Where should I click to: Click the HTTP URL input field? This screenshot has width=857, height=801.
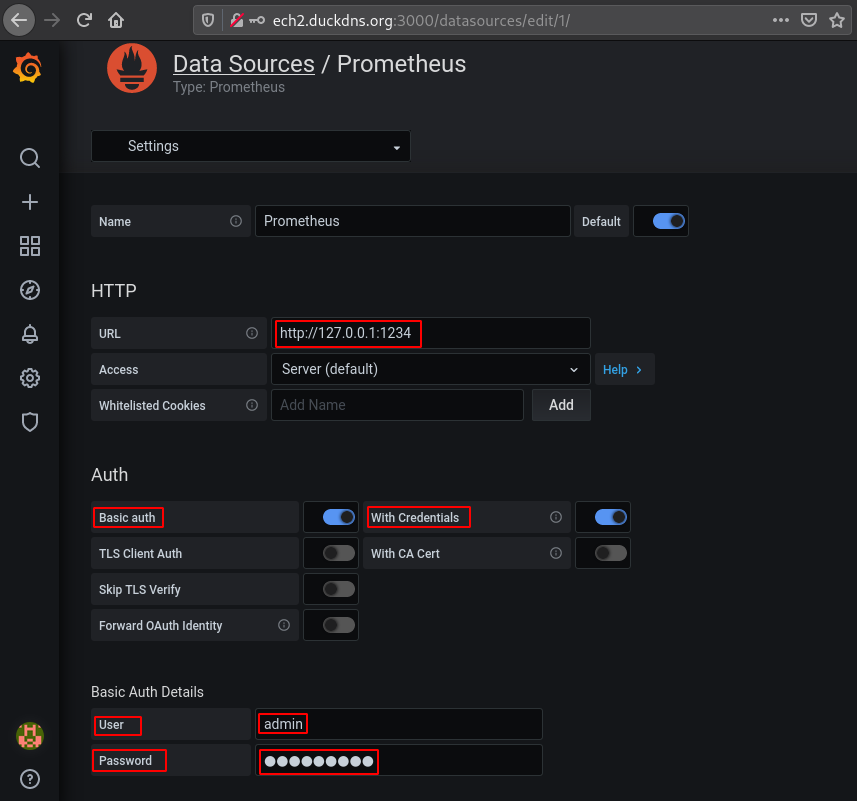pyautogui.click(x=431, y=333)
